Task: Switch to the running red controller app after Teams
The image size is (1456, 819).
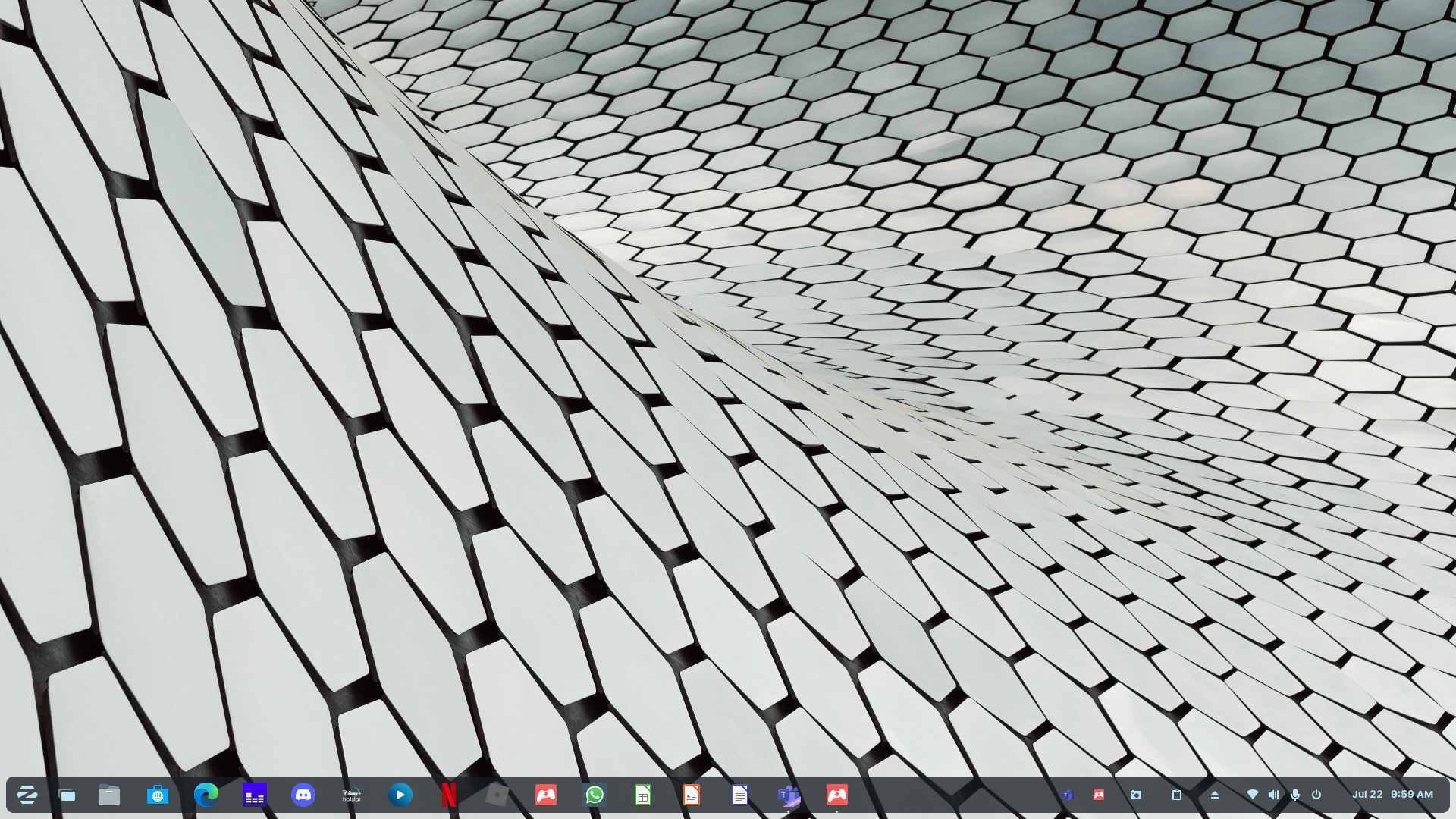Action: (x=837, y=795)
